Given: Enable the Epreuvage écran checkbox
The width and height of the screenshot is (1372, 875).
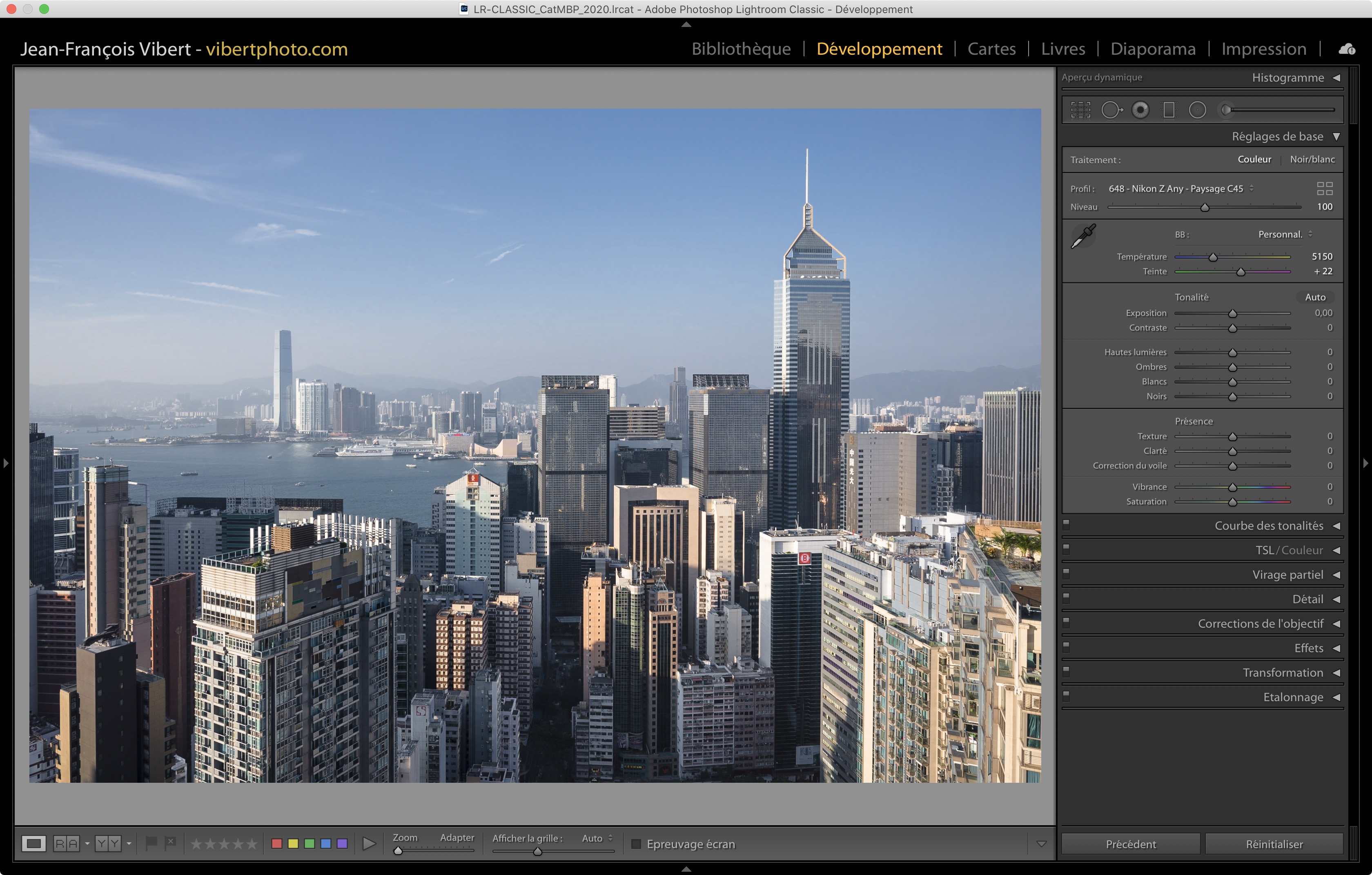Looking at the screenshot, I should click(637, 844).
